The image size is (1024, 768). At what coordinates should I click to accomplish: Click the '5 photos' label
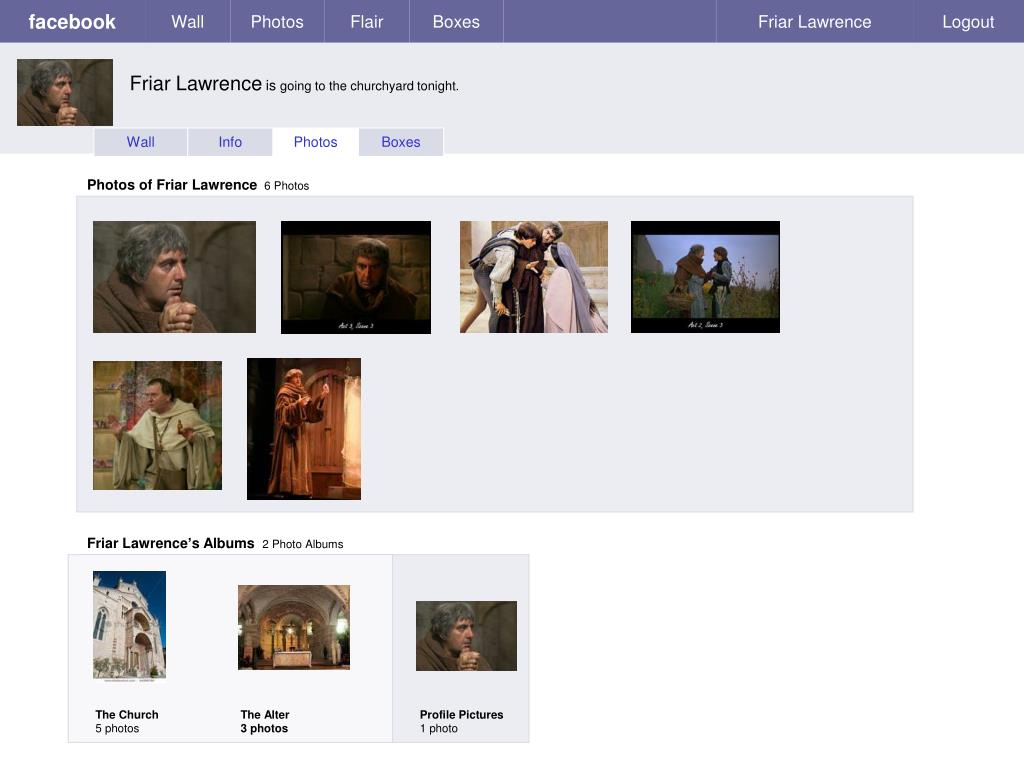(117, 728)
